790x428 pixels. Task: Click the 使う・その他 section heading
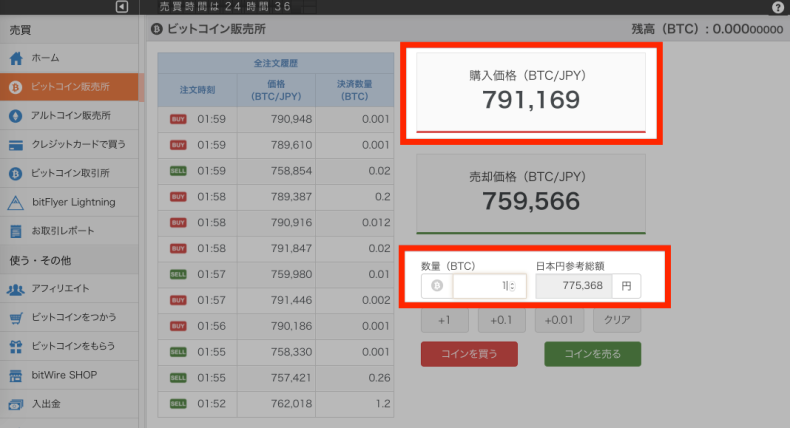[40, 261]
